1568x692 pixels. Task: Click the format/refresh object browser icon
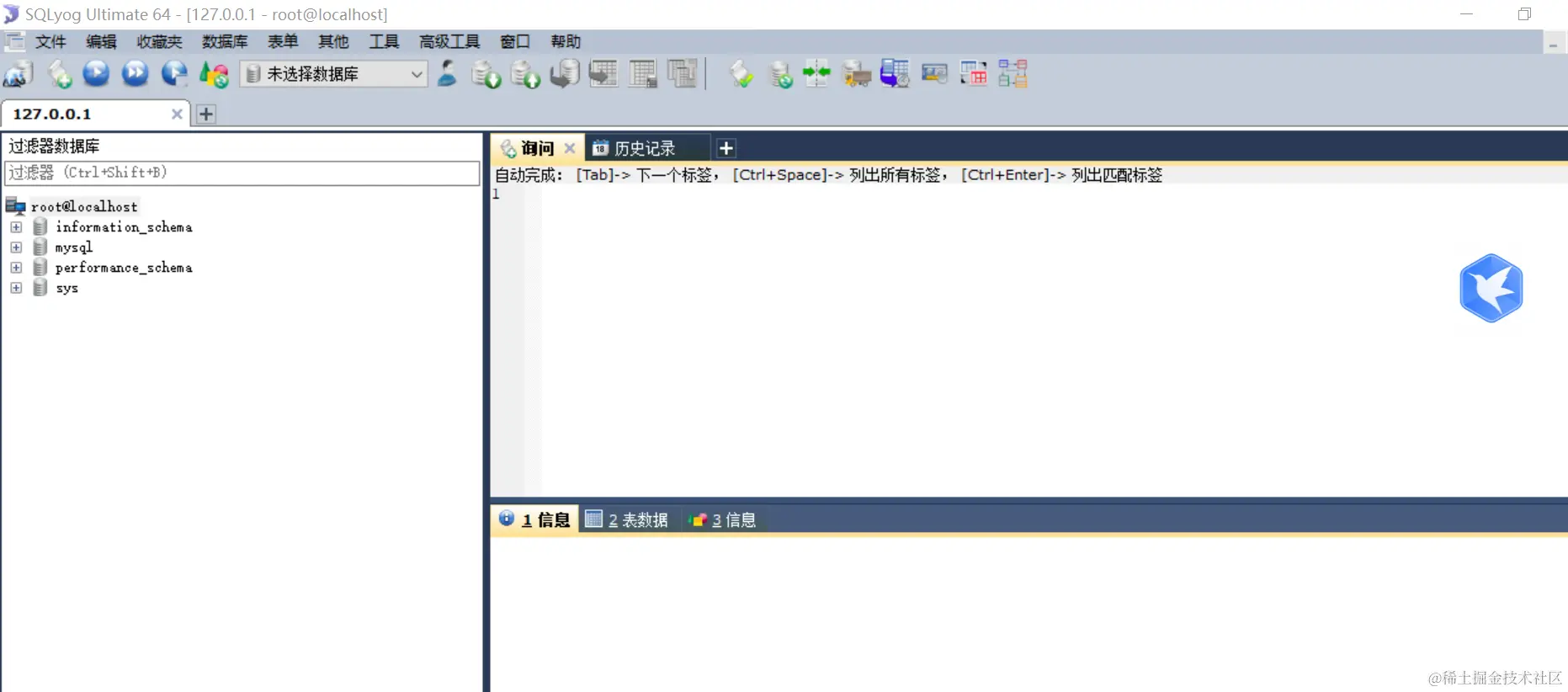(x=214, y=74)
